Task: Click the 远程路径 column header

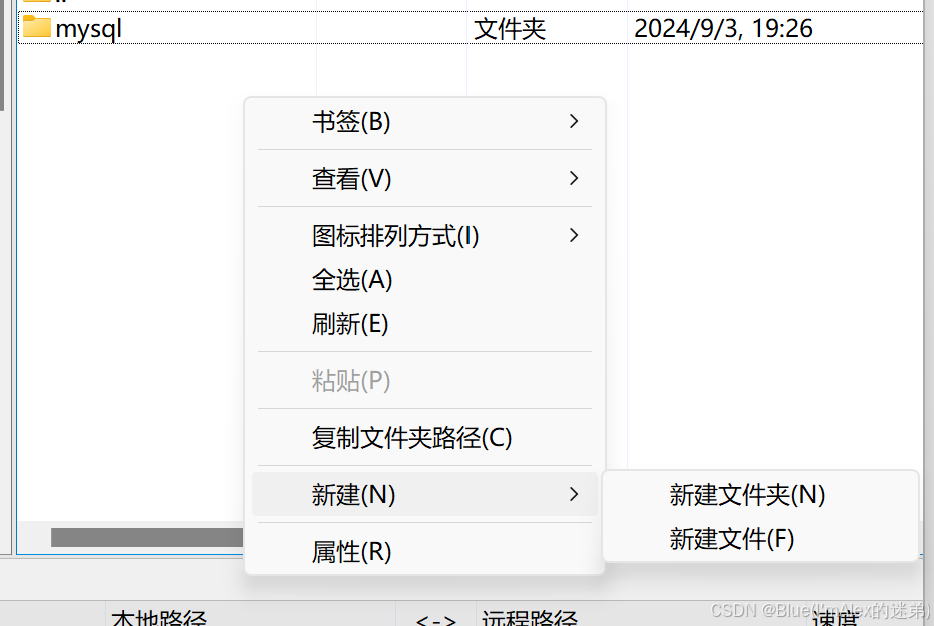Action: (530, 618)
